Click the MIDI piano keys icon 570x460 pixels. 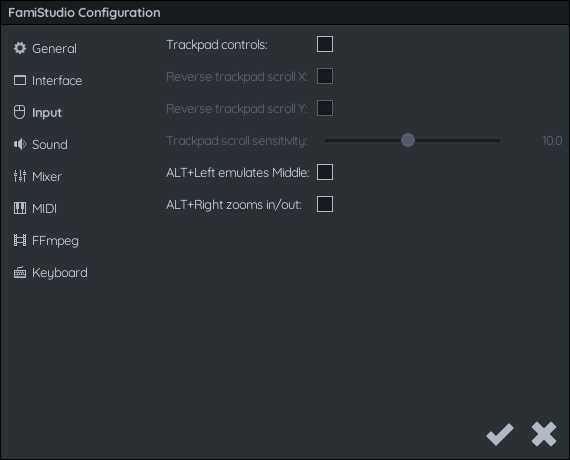click(20, 208)
